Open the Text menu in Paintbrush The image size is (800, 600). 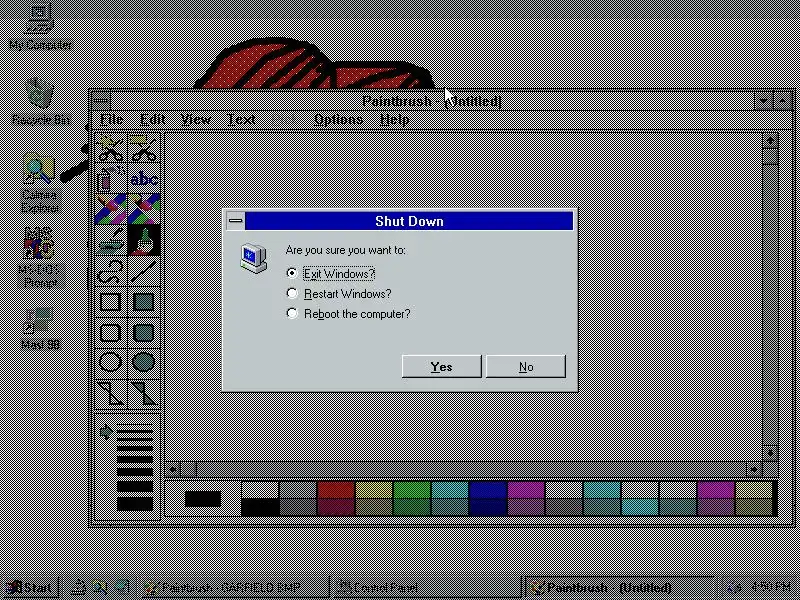(x=241, y=119)
